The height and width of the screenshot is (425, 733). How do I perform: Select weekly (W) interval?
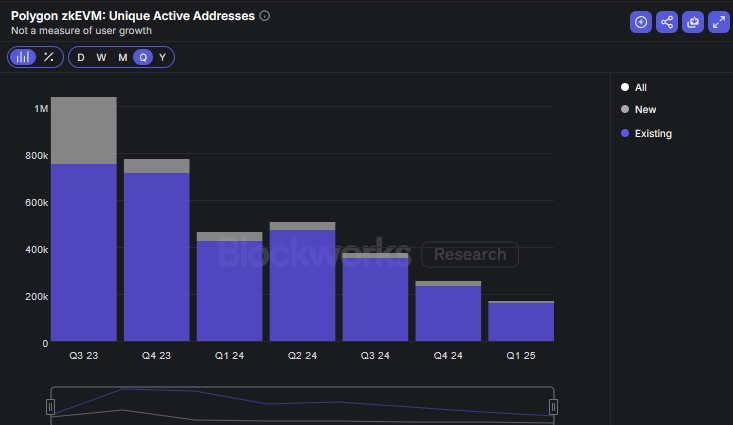tap(101, 58)
